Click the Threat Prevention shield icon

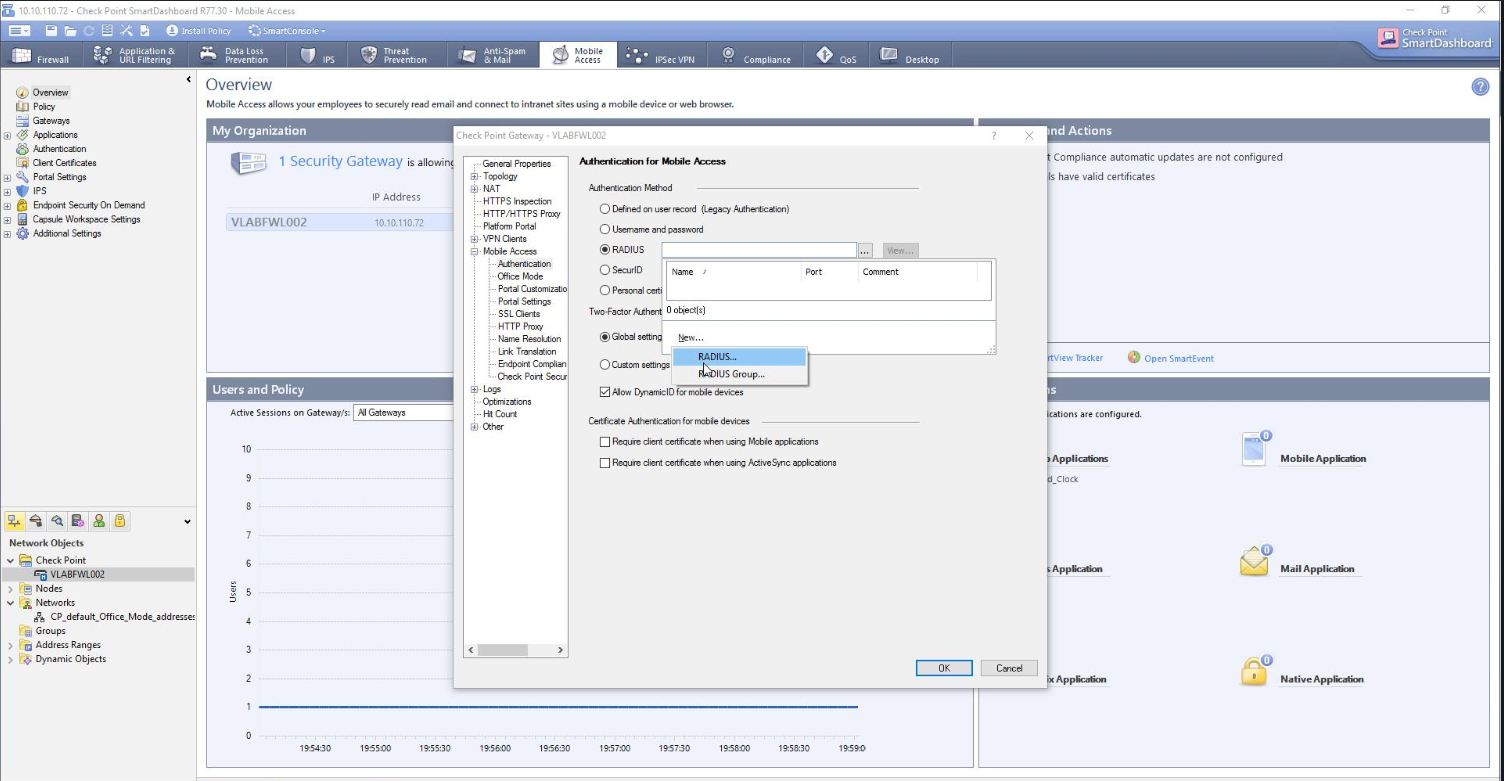(x=369, y=56)
